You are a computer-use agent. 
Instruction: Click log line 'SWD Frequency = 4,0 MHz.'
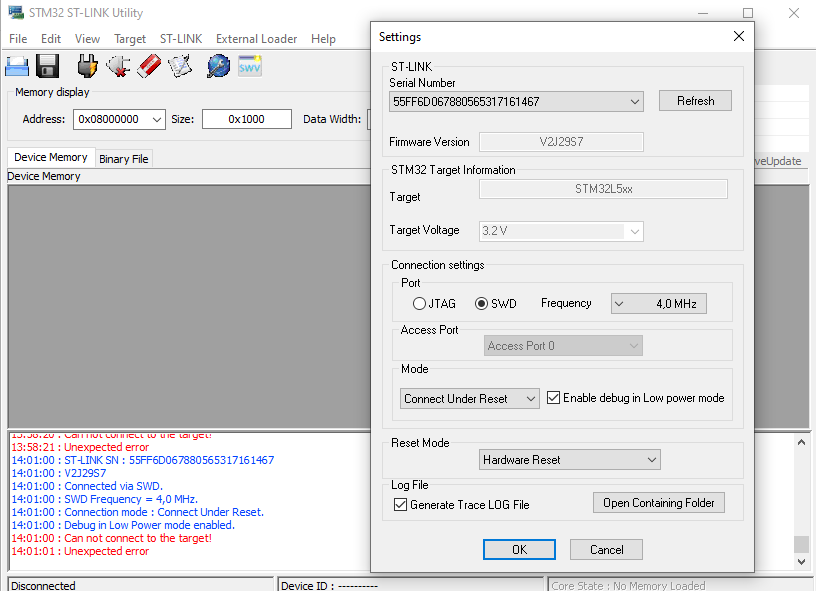point(105,499)
